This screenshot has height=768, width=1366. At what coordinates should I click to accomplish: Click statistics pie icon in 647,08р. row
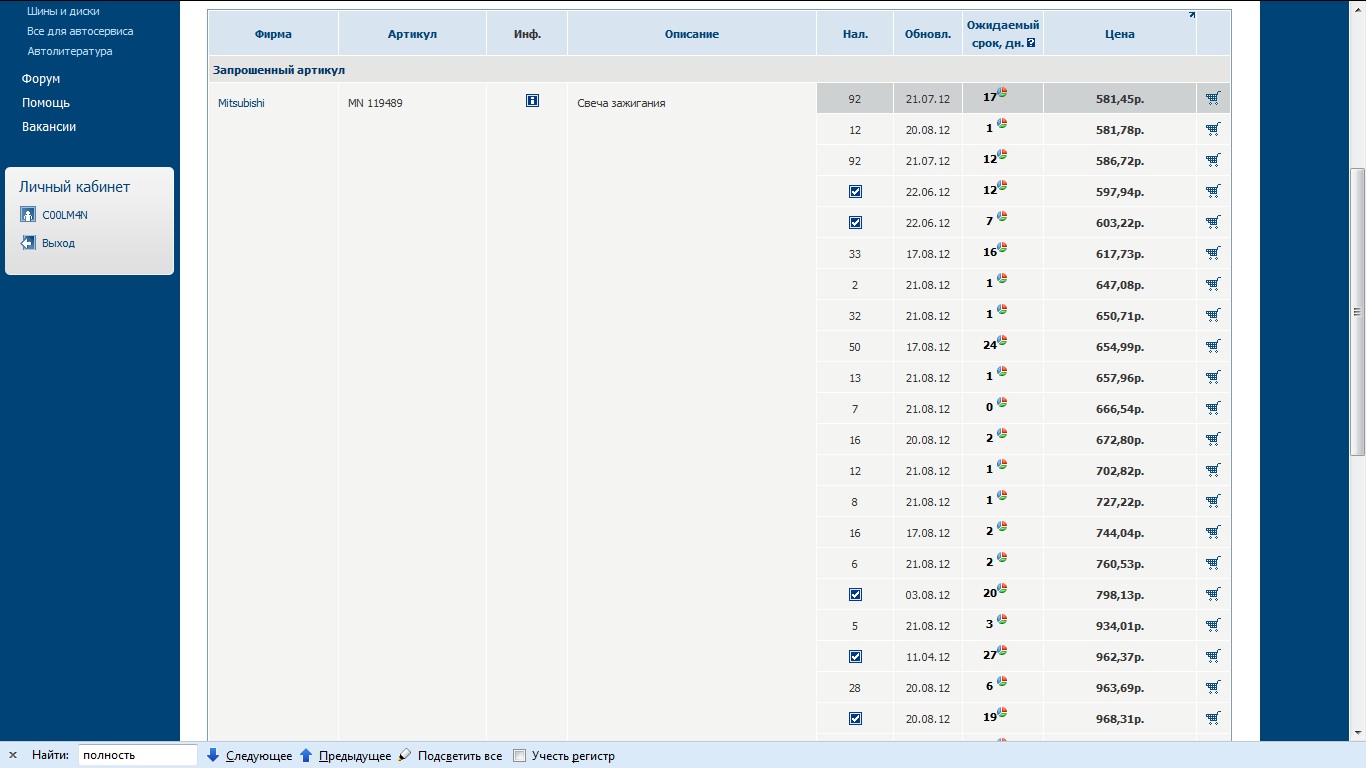pos(1002,279)
